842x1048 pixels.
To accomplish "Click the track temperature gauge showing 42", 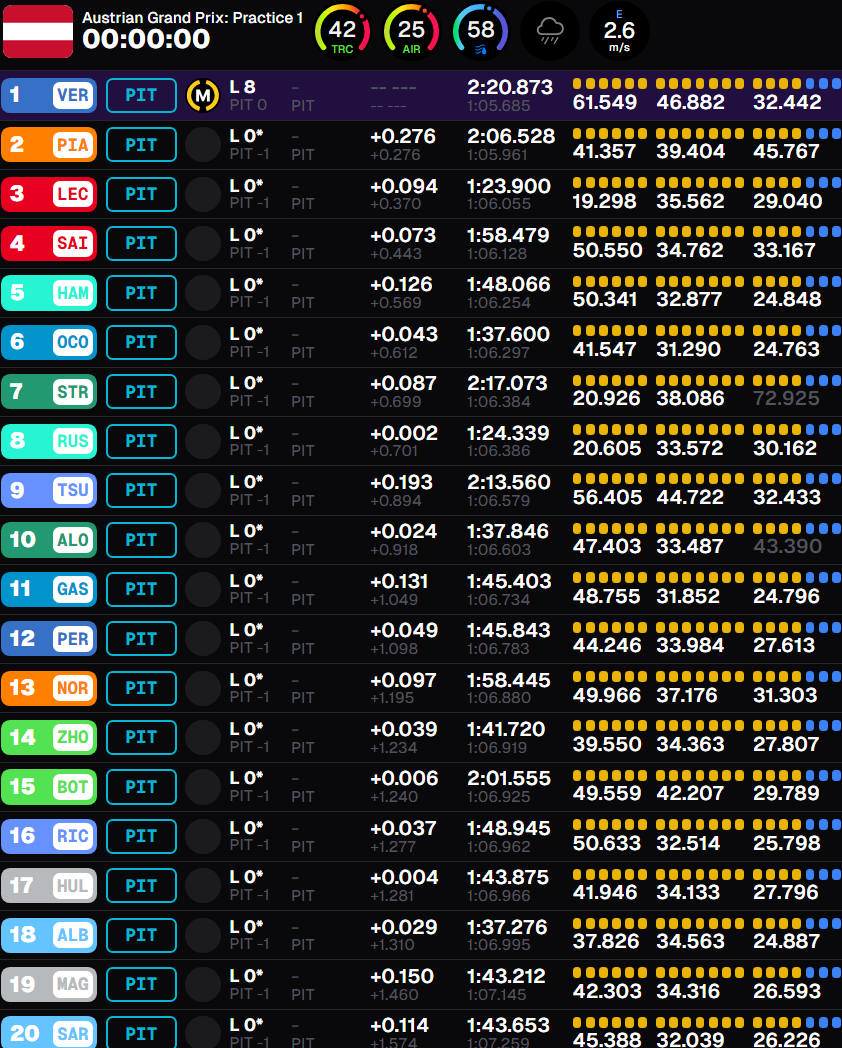I will point(342,31).
